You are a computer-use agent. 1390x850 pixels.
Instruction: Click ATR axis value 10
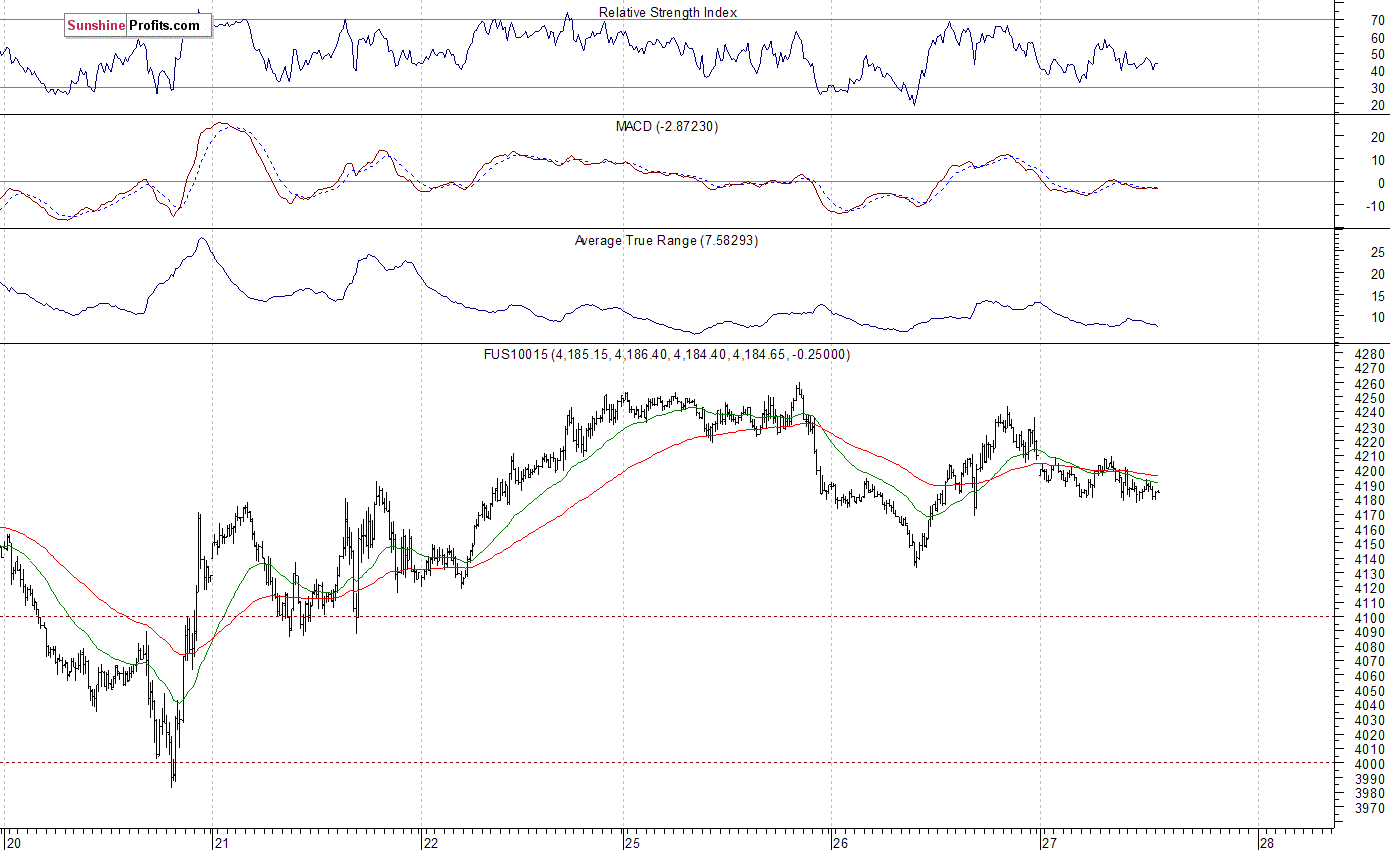1377,317
